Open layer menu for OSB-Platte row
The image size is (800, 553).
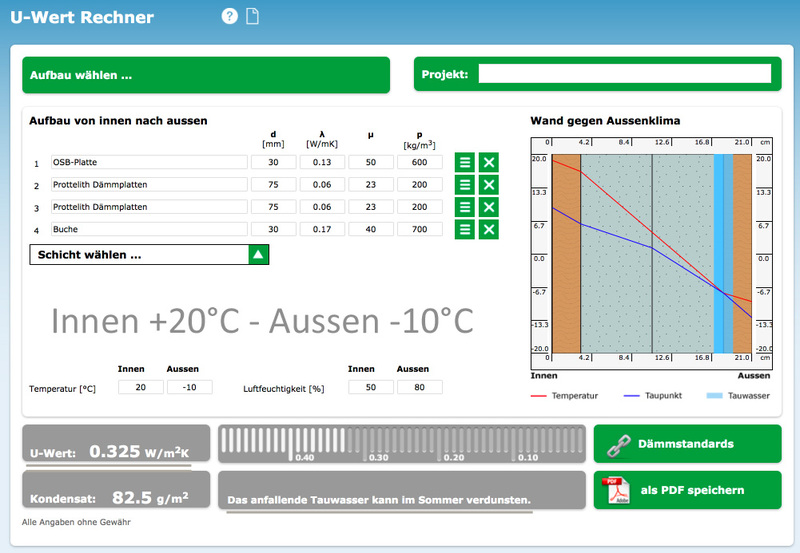[x=465, y=162]
